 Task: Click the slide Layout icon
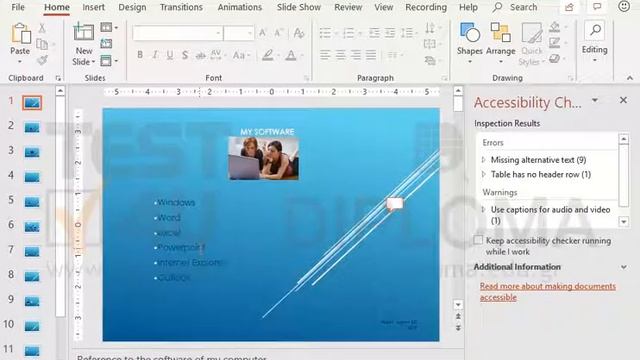[107, 28]
